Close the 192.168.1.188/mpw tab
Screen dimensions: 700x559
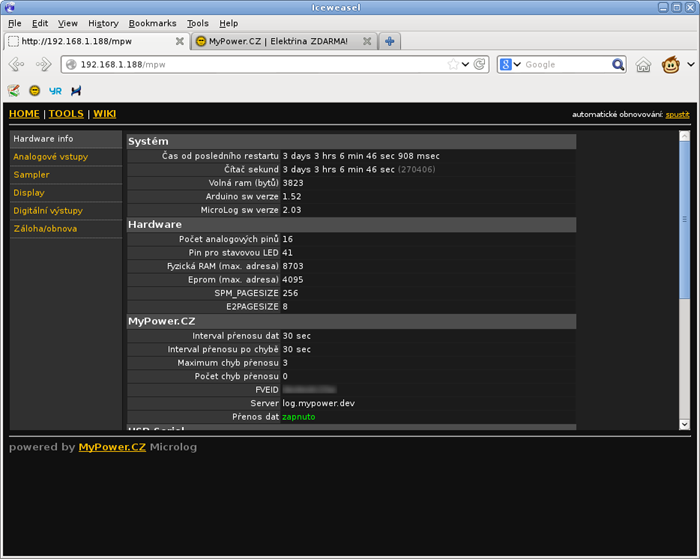click(180, 42)
